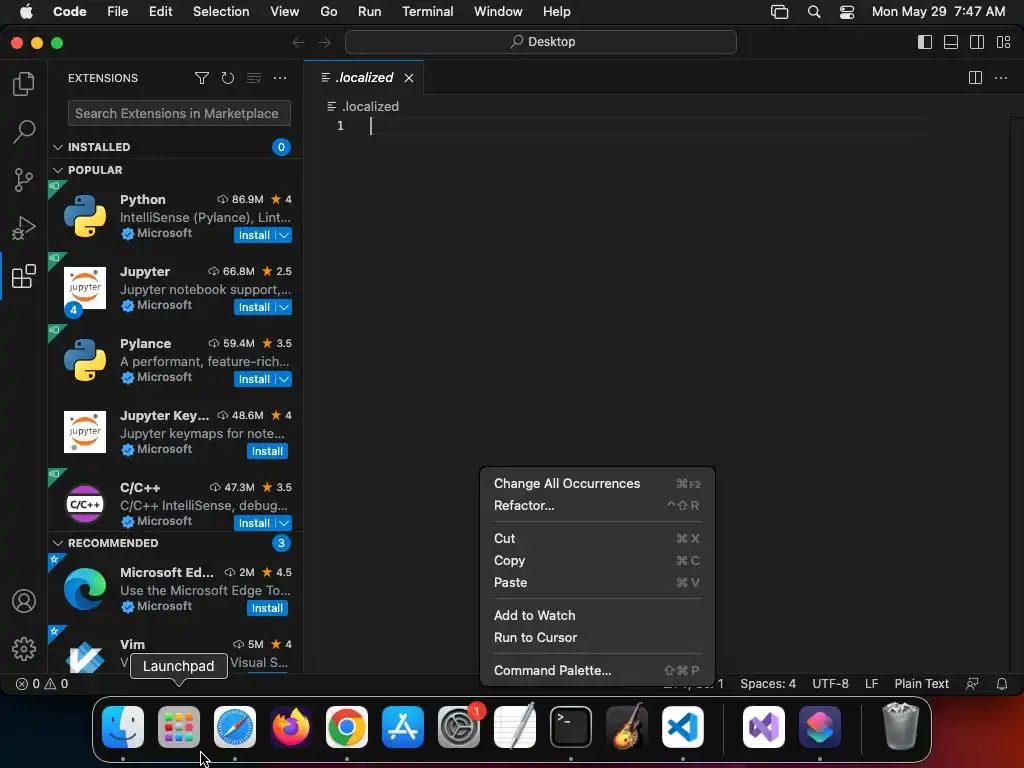
Task: Click the feedback icon in status bar
Action: coord(972,684)
